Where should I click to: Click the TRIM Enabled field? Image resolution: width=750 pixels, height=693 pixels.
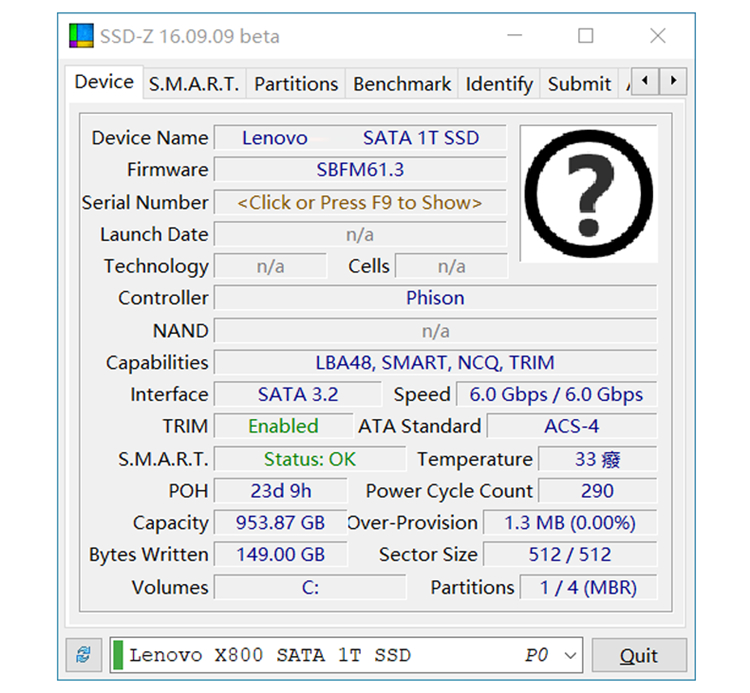283,427
